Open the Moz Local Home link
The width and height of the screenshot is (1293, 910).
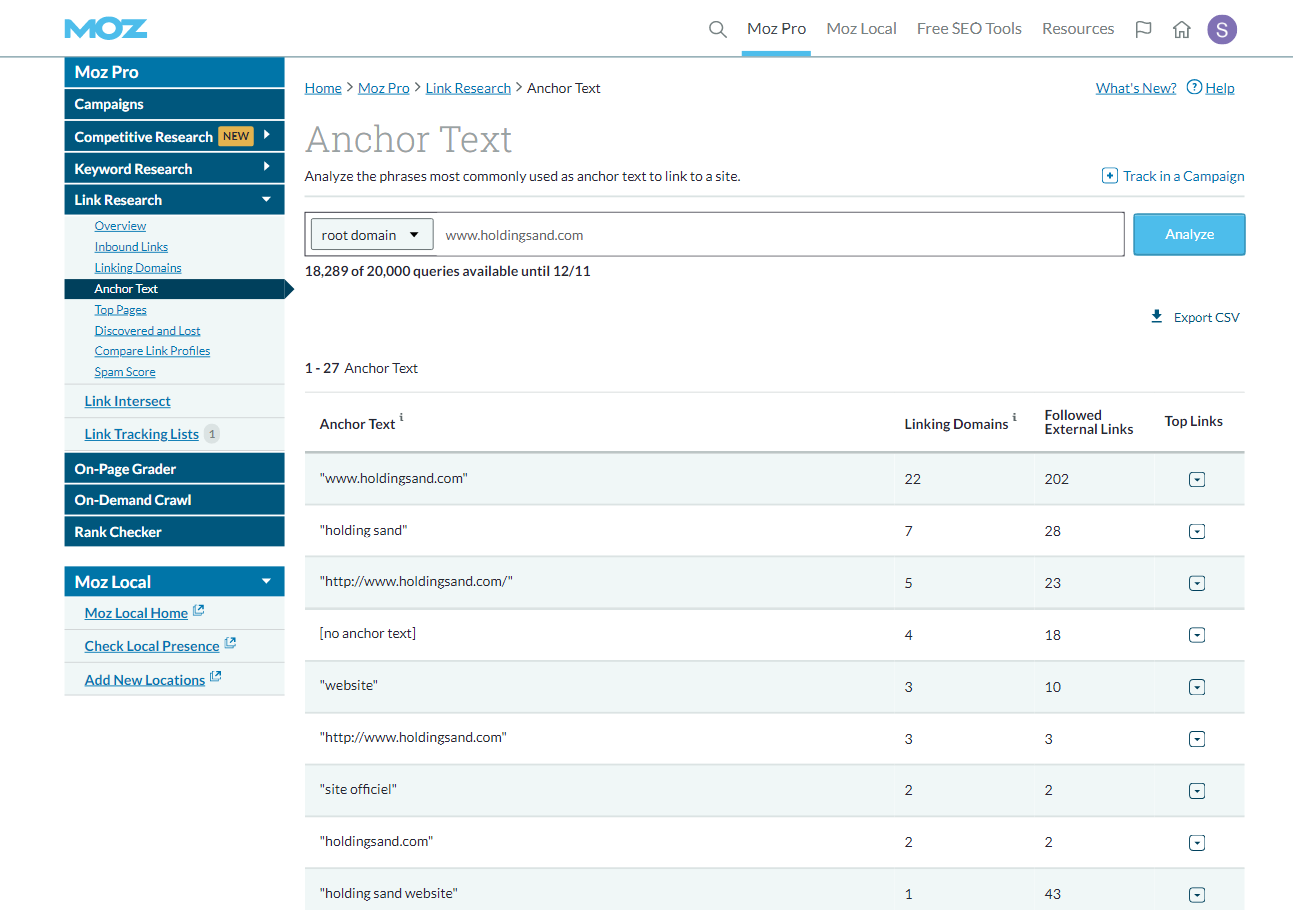(x=136, y=613)
